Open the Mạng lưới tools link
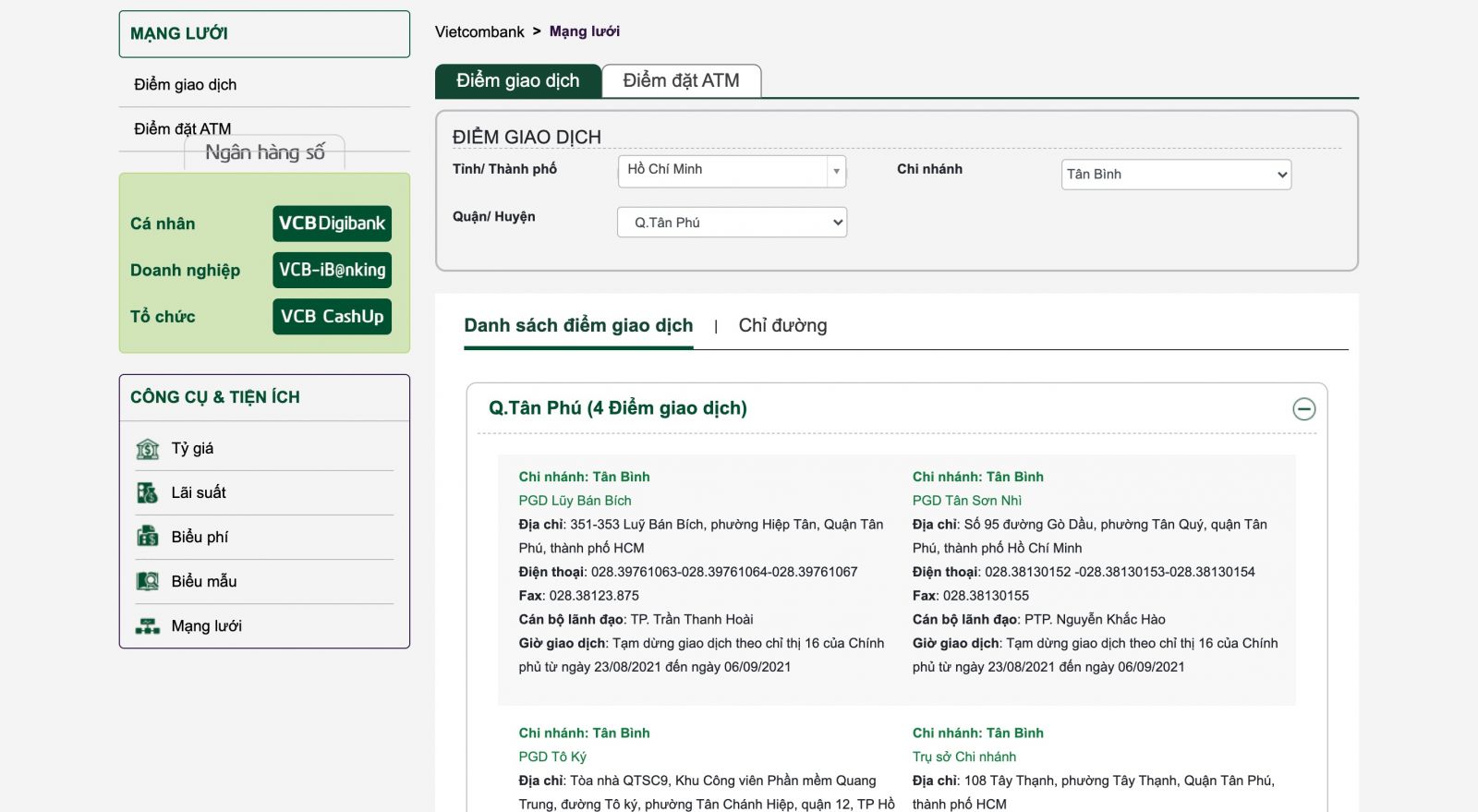Screen dimensions: 1478x812 (207, 626)
